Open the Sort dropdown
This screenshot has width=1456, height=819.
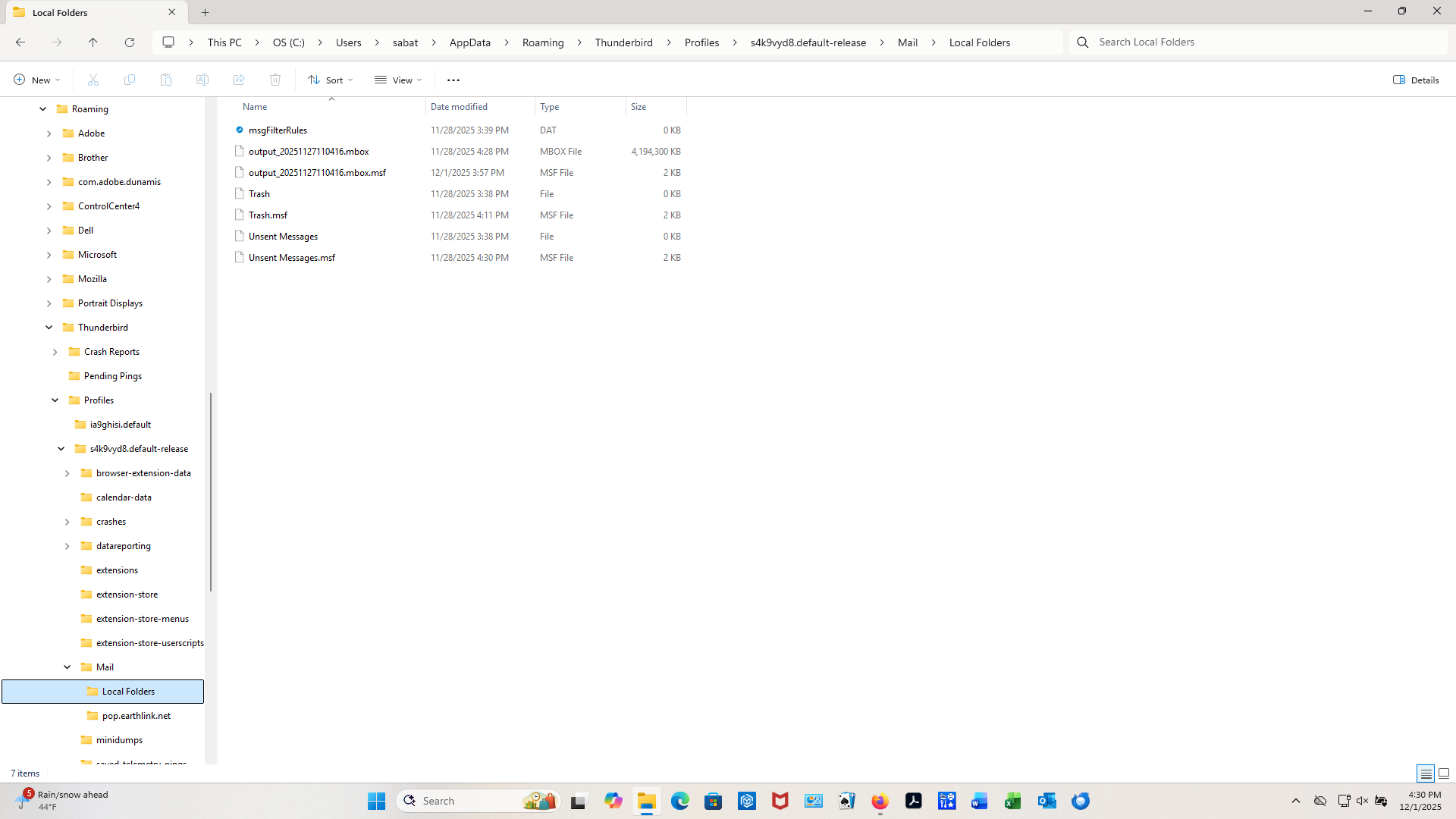tap(331, 80)
